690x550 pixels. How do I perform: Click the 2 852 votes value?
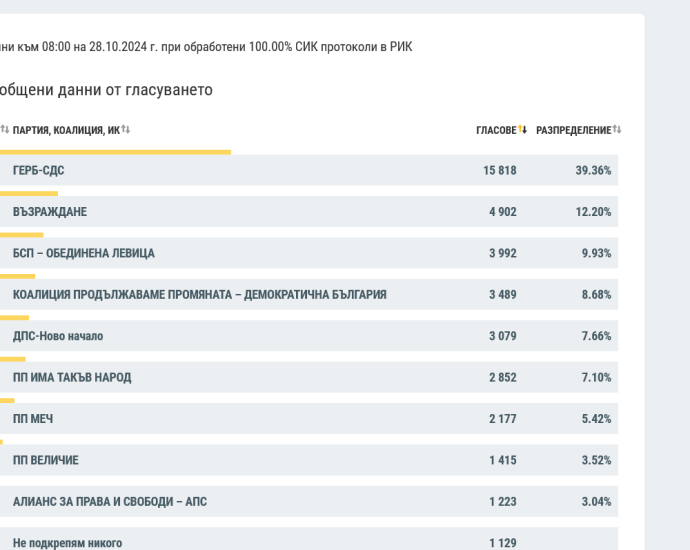pyautogui.click(x=503, y=377)
